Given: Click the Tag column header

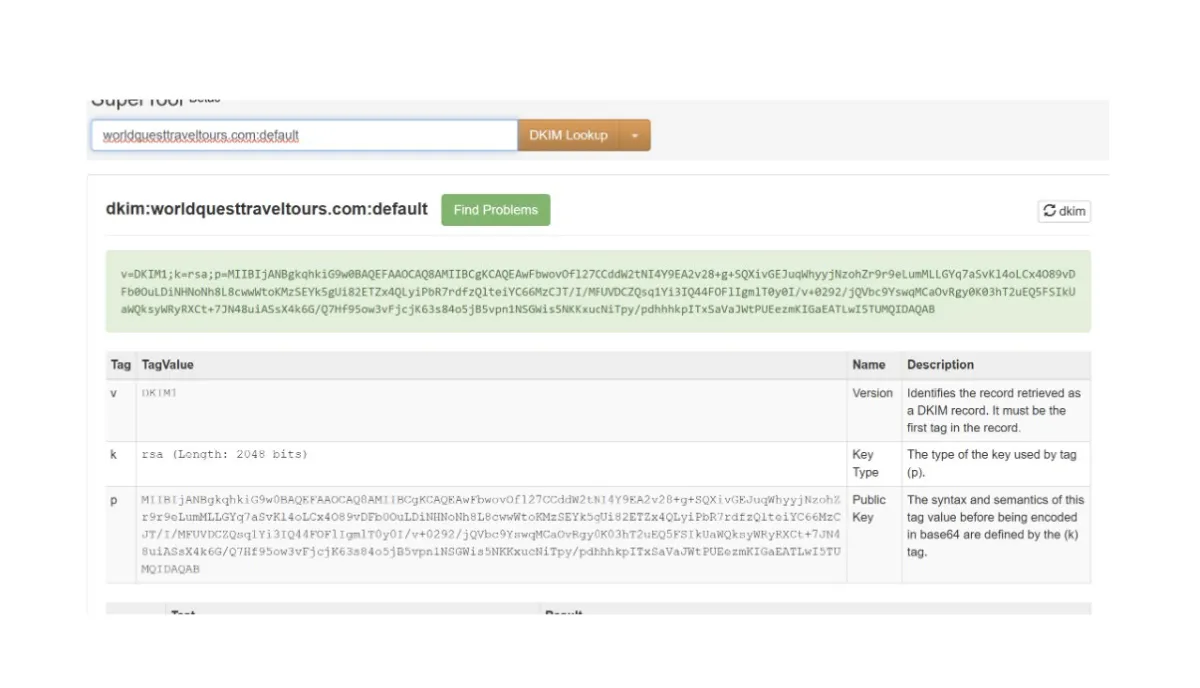Looking at the screenshot, I should [120, 365].
